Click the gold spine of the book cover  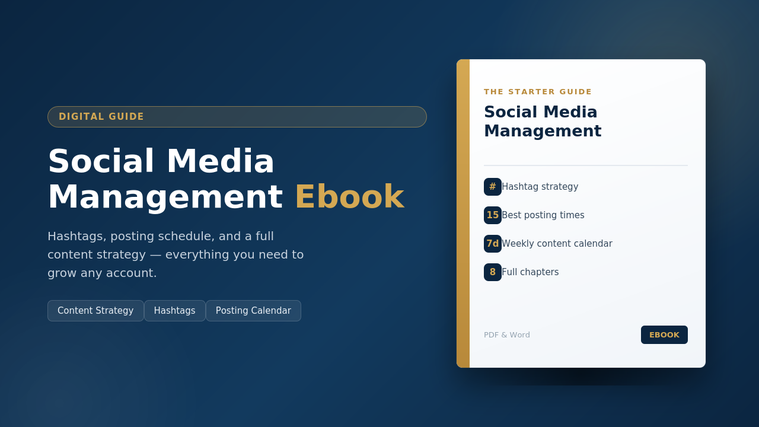click(463, 214)
